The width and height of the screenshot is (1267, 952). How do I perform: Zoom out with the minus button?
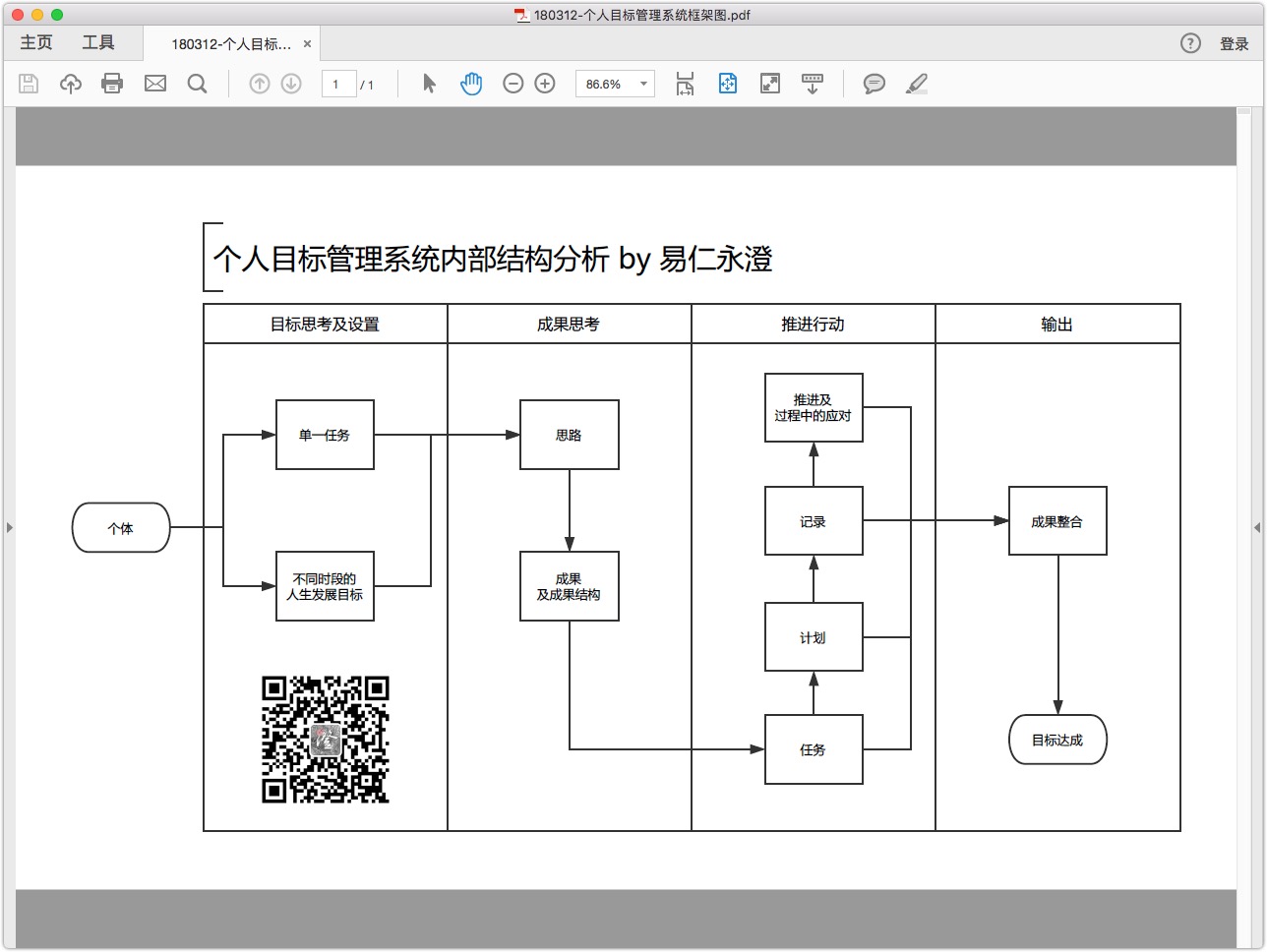[513, 84]
